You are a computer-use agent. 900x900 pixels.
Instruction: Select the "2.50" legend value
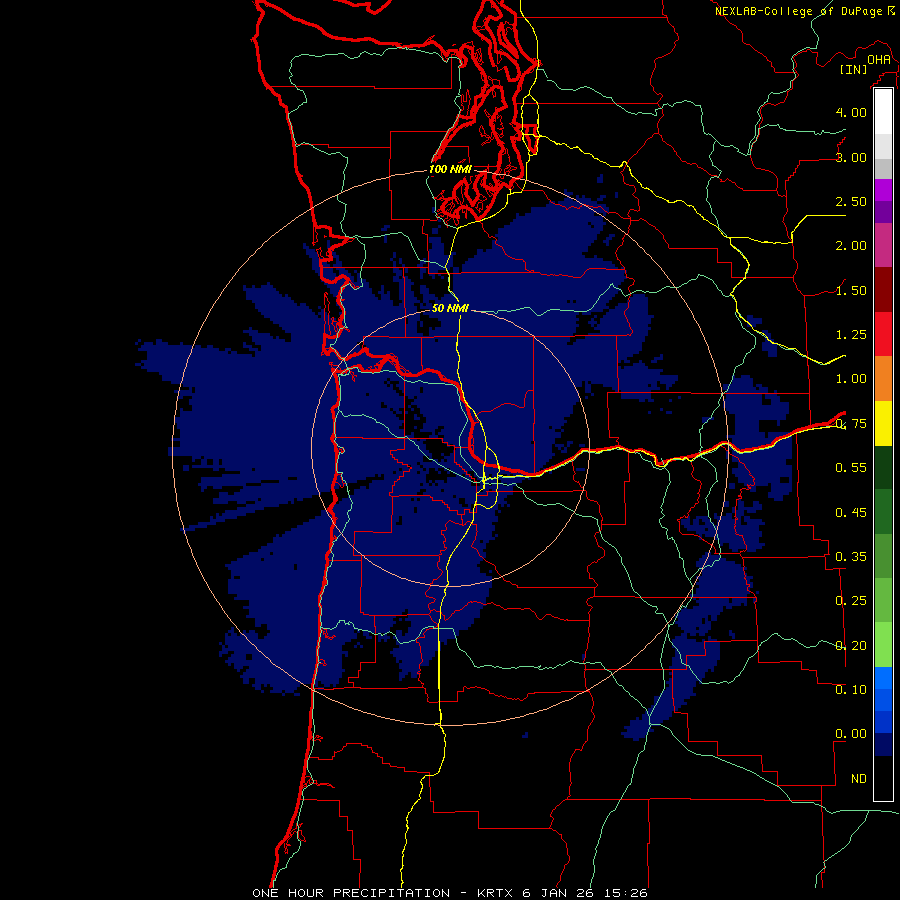point(851,201)
